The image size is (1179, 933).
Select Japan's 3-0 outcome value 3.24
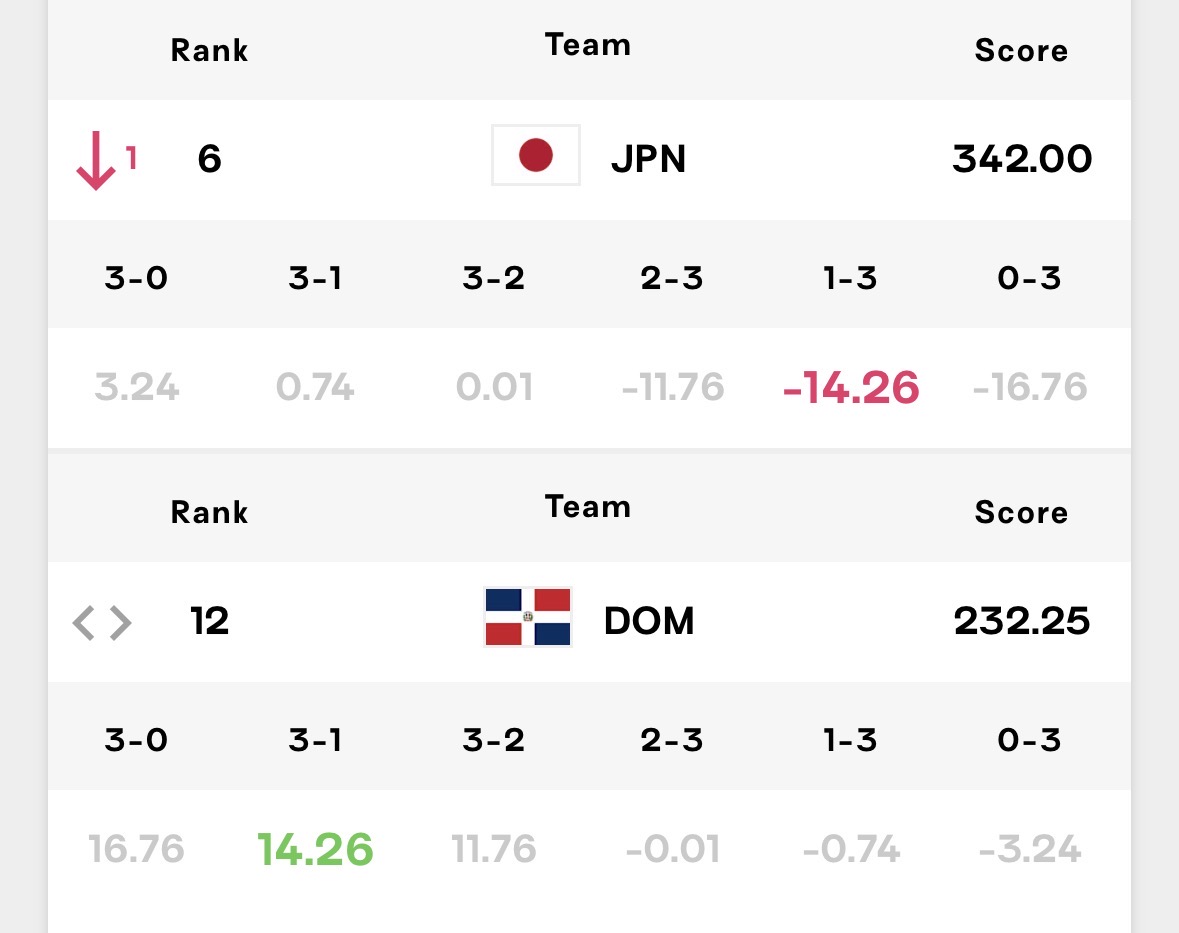tap(137, 387)
